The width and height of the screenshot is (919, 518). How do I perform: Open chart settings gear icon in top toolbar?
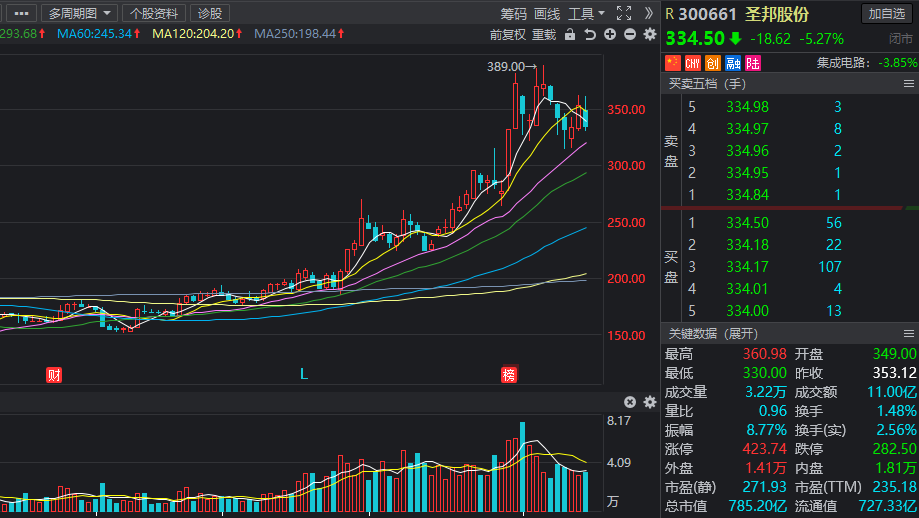650,35
